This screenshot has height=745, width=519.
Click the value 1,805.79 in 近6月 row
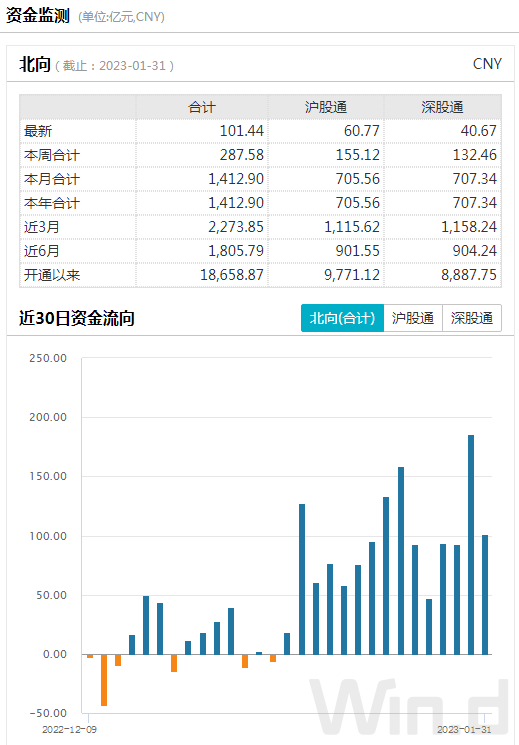pos(236,251)
